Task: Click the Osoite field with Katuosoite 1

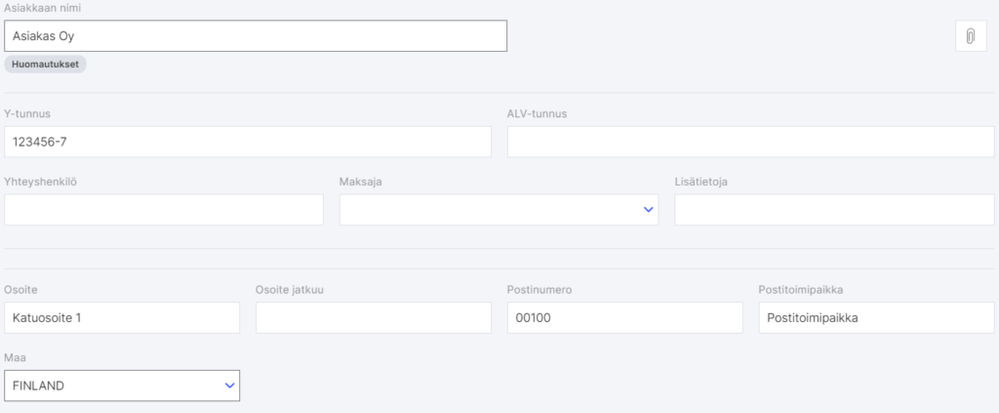Action: (122, 317)
